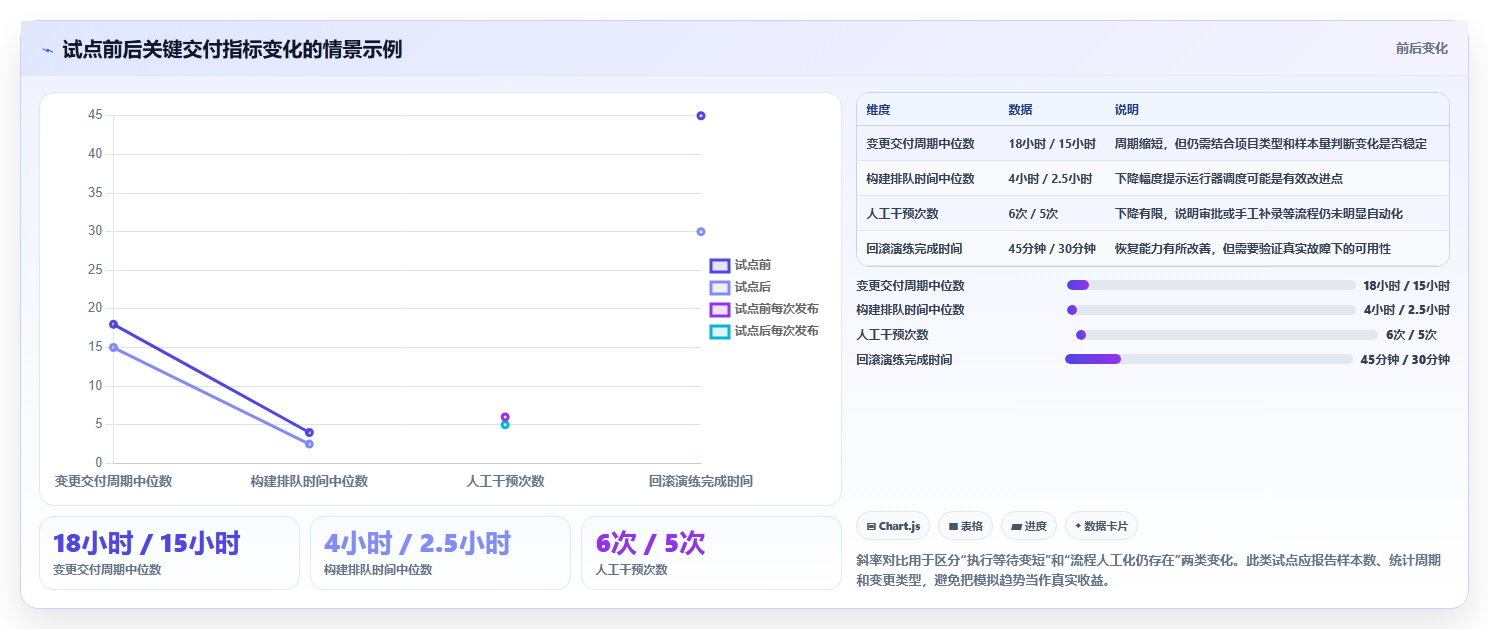This screenshot has height=629, width=1489.
Task: Click the 说明 column header
Action: 1126,110
